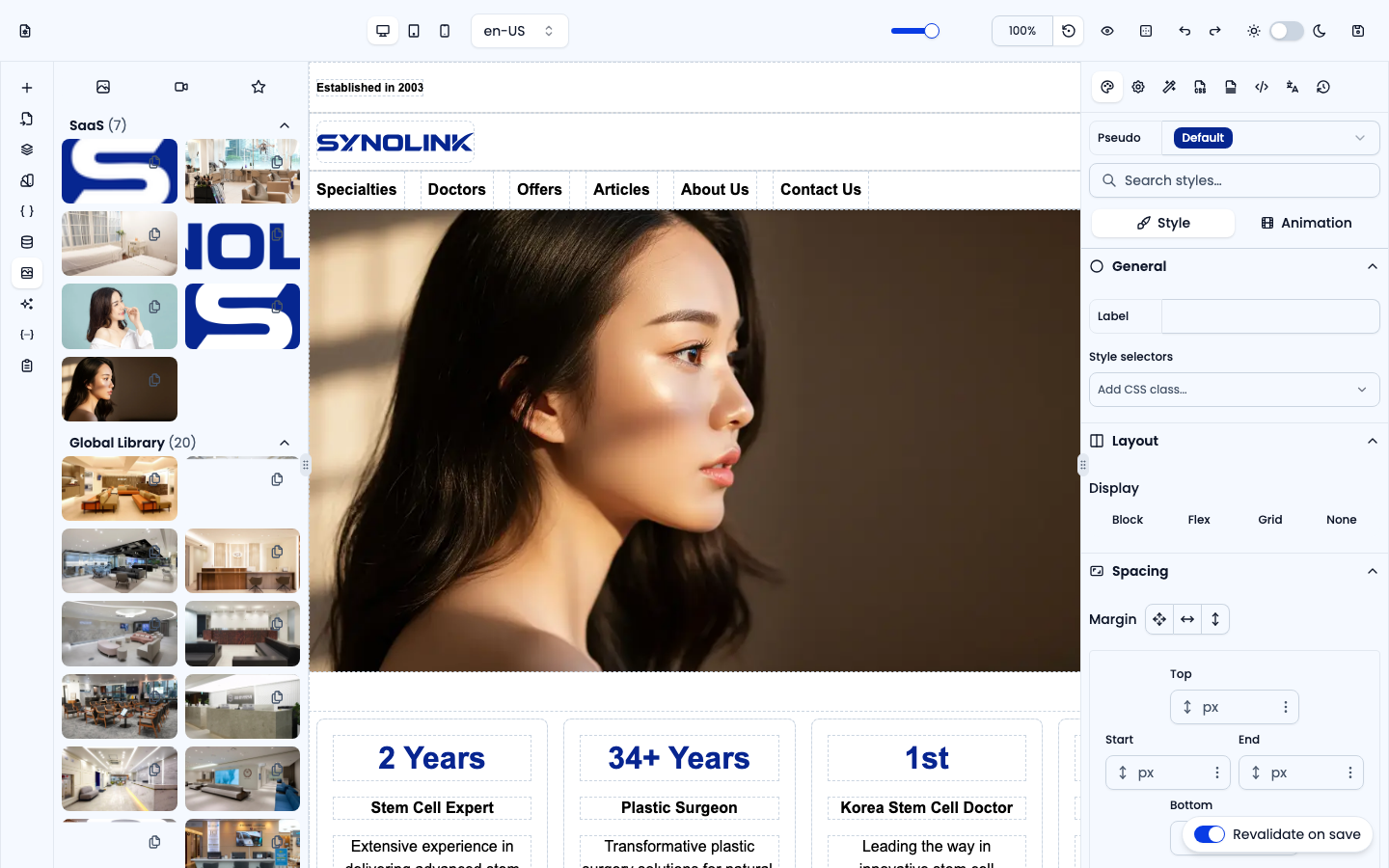Select the video media filter icon
The image size is (1389, 868).
(181, 87)
